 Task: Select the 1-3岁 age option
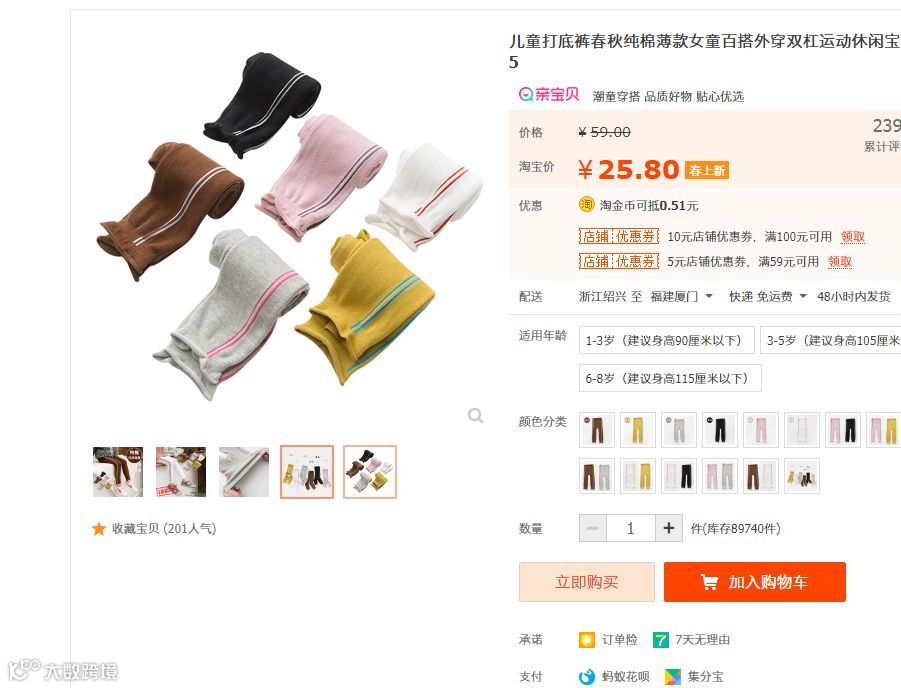click(666, 340)
